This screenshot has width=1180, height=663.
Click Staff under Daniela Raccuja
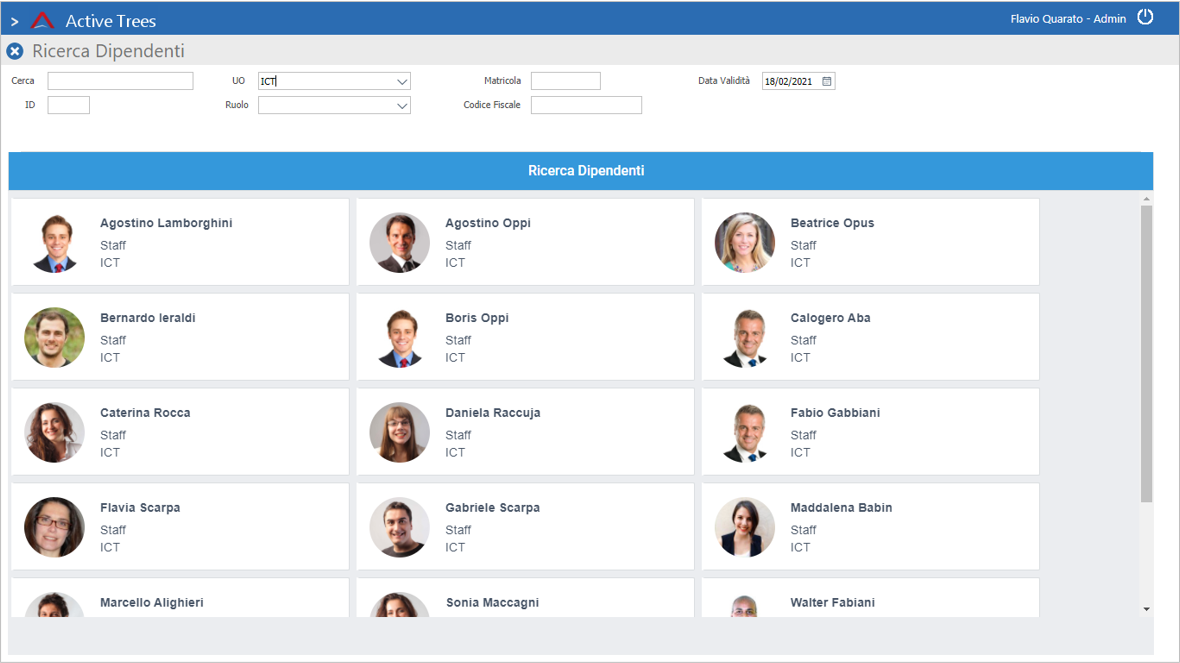(458, 435)
